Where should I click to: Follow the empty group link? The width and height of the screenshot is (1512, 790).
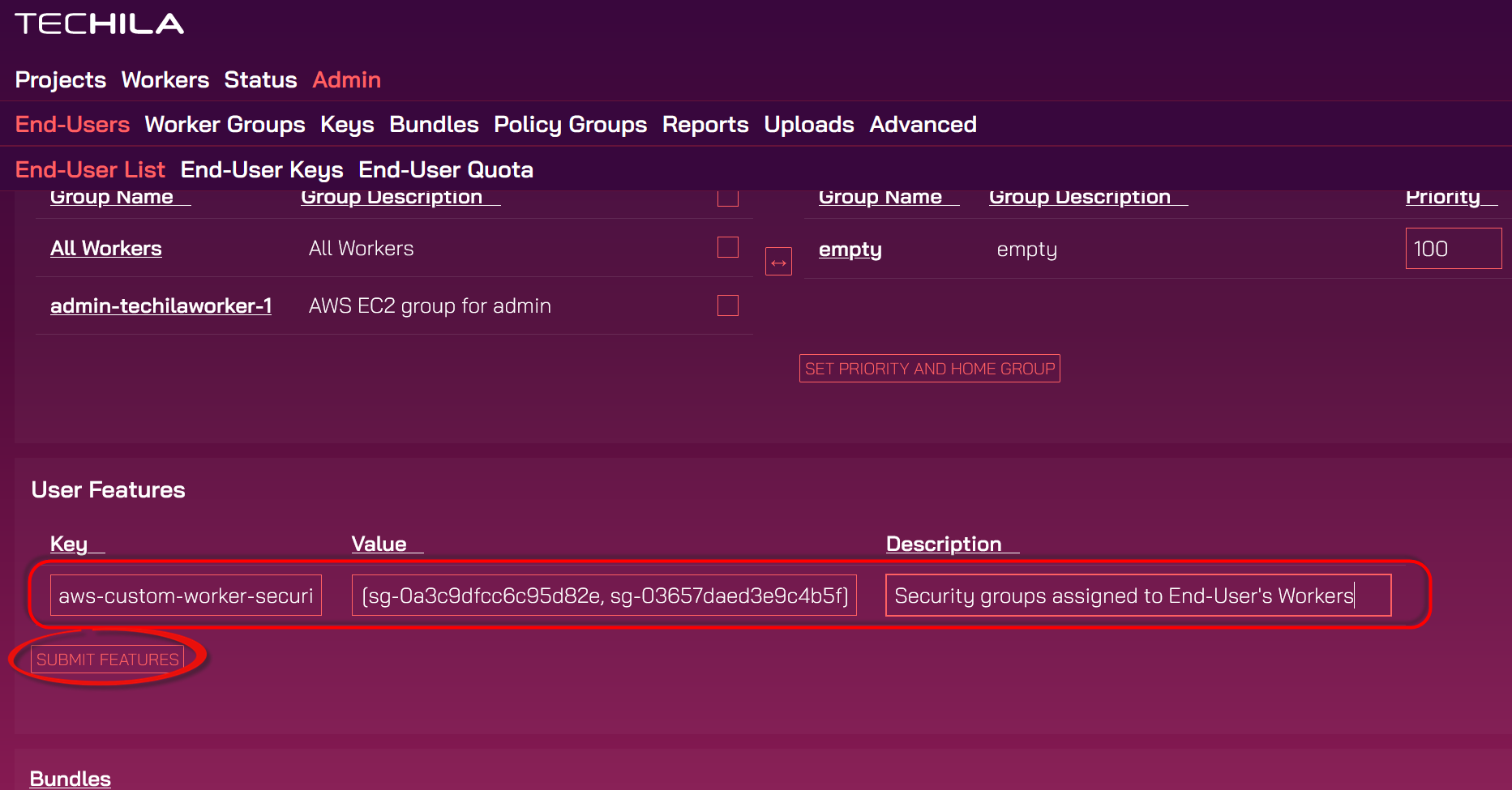click(850, 250)
